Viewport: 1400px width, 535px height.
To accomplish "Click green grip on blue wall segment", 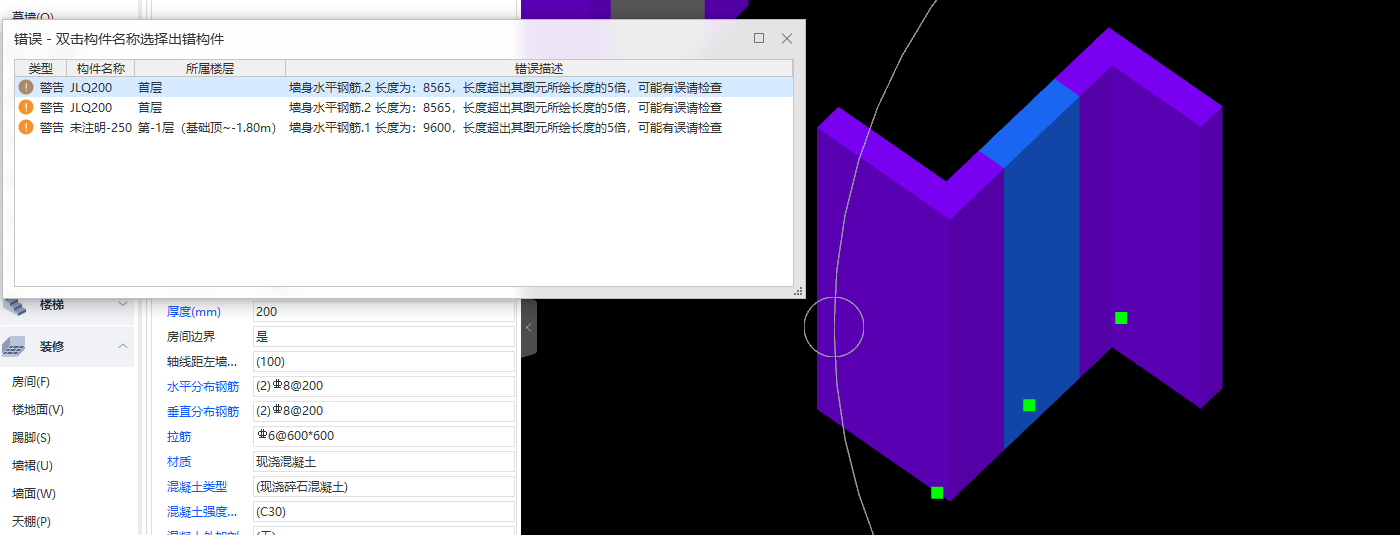I will (1029, 405).
